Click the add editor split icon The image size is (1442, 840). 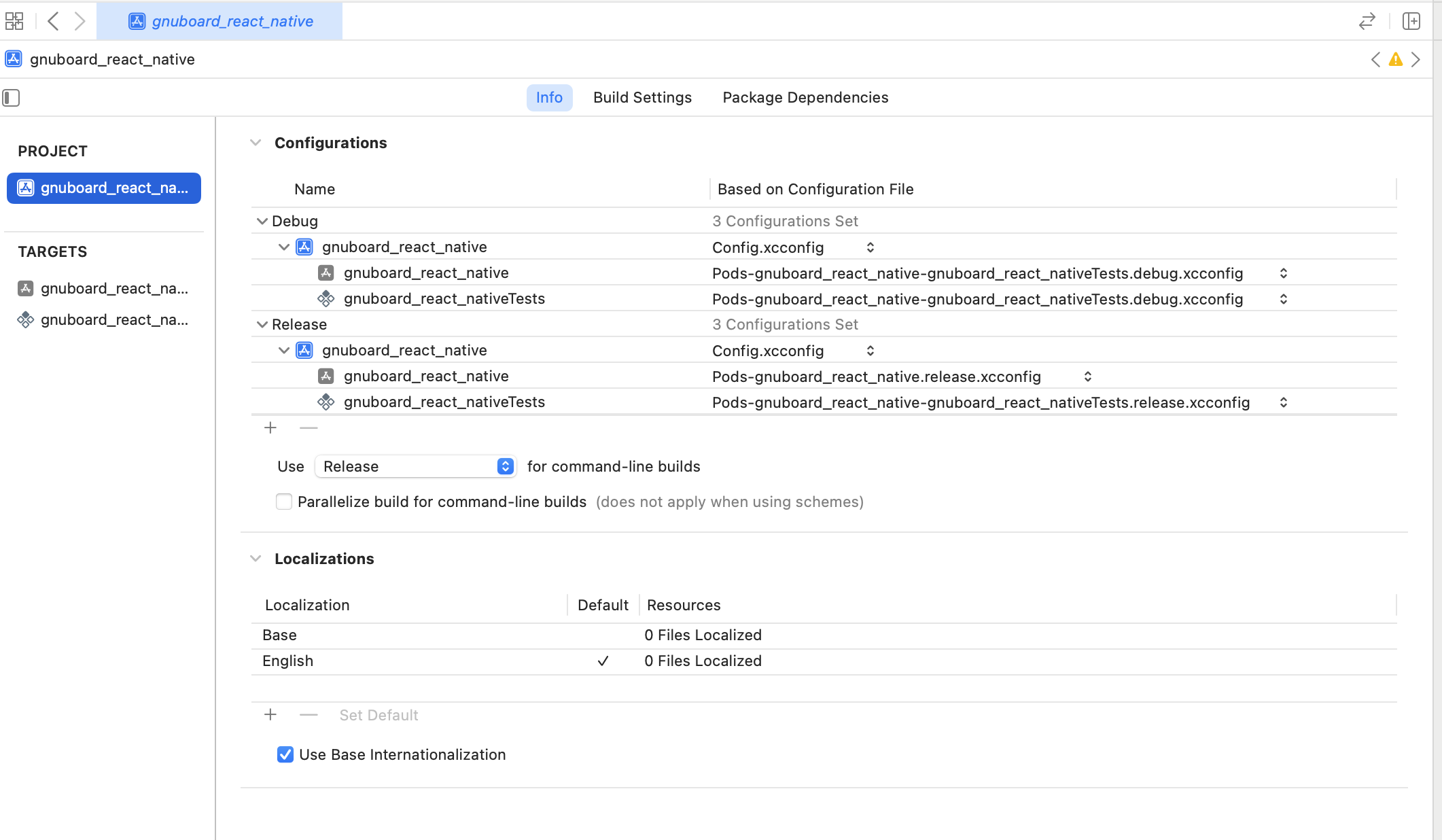1411,21
